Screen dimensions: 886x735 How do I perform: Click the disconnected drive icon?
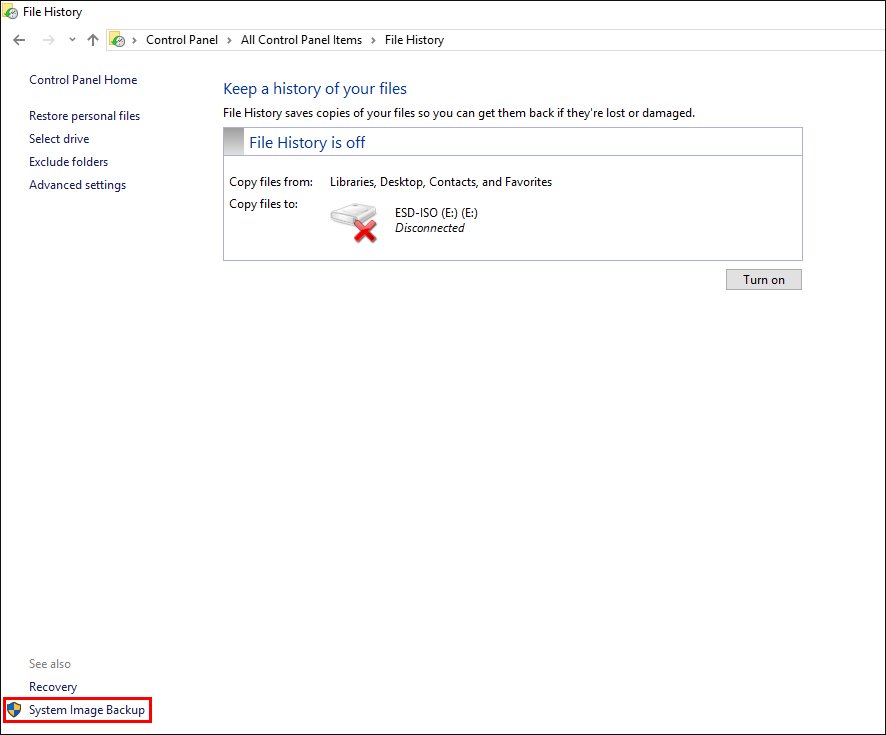pos(355,223)
